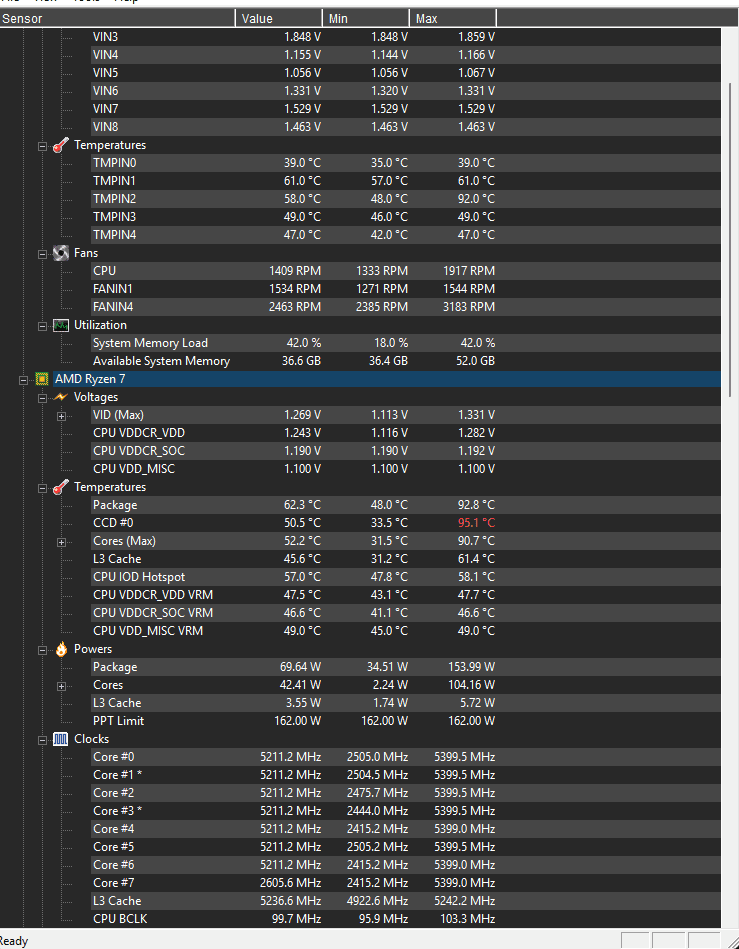Click the fan icon next to Fans
The image size is (739, 949).
61,253
